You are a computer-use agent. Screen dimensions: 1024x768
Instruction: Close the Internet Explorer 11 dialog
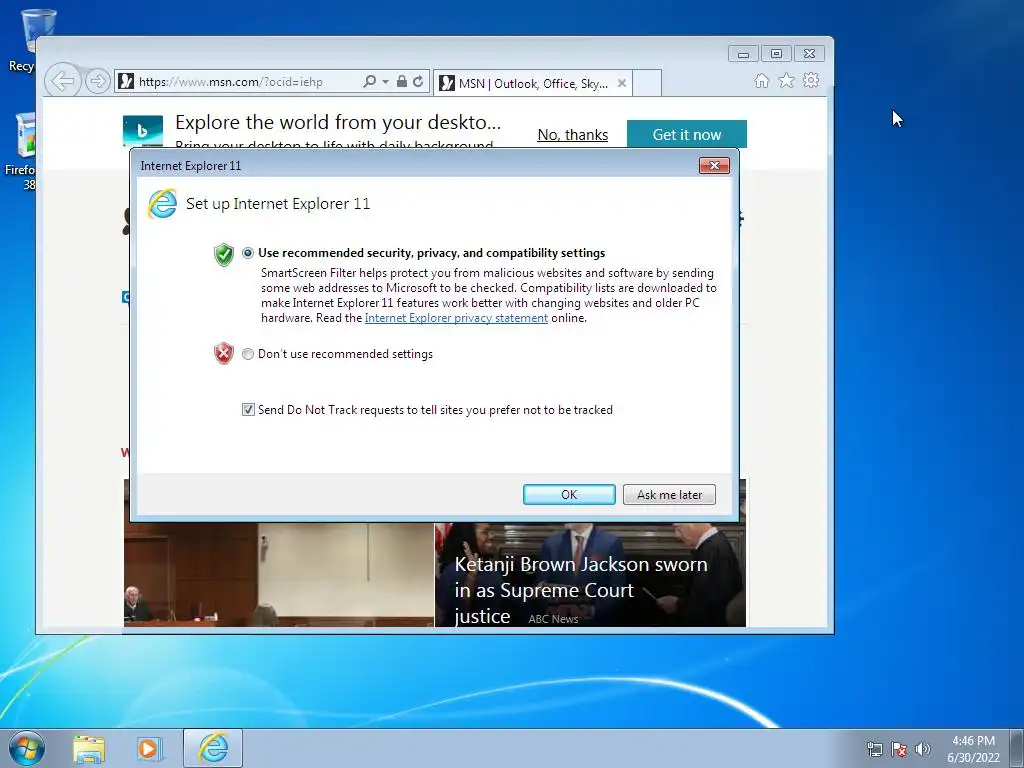[x=714, y=166]
